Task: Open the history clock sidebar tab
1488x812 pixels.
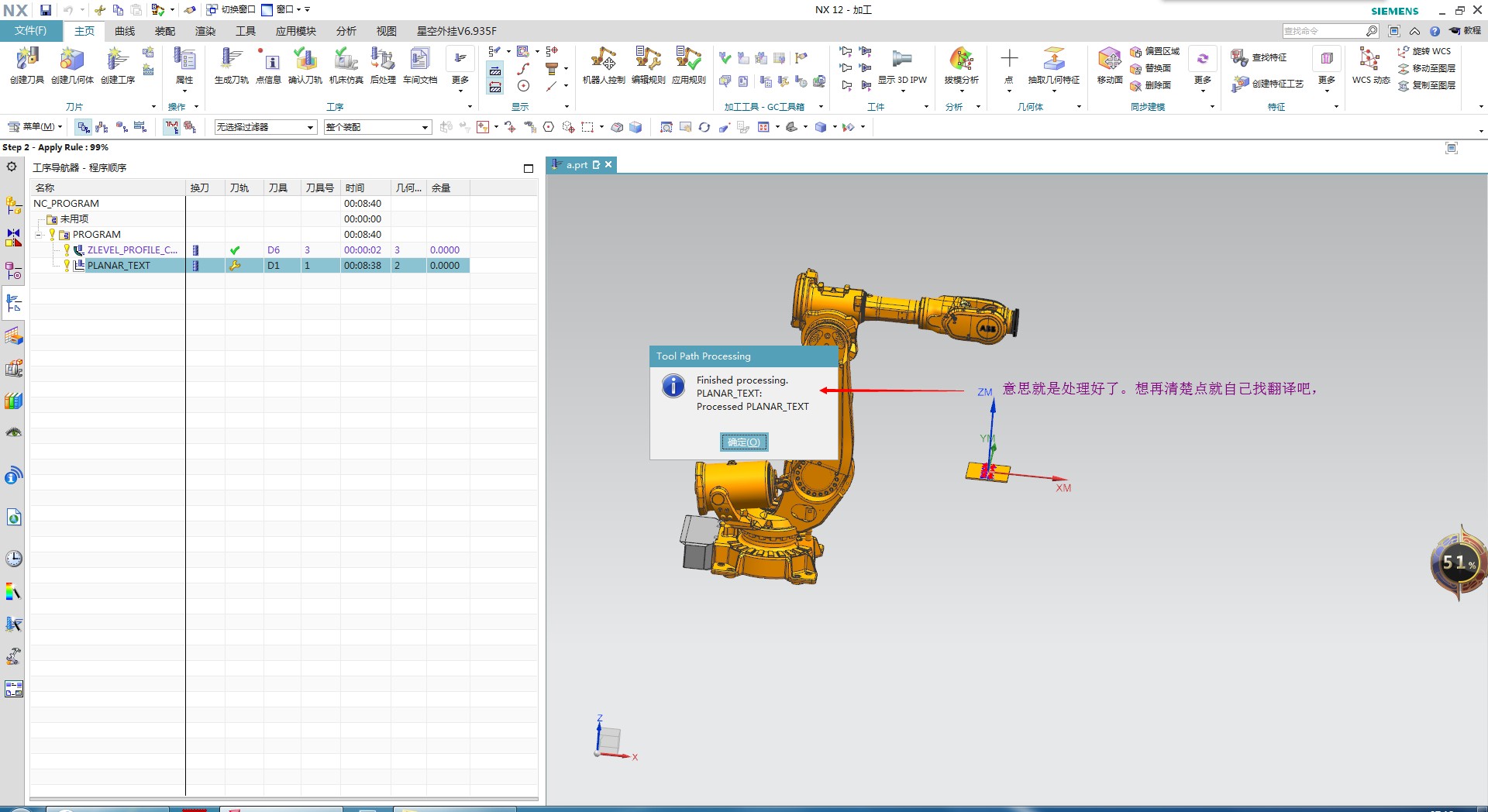Action: [14, 559]
